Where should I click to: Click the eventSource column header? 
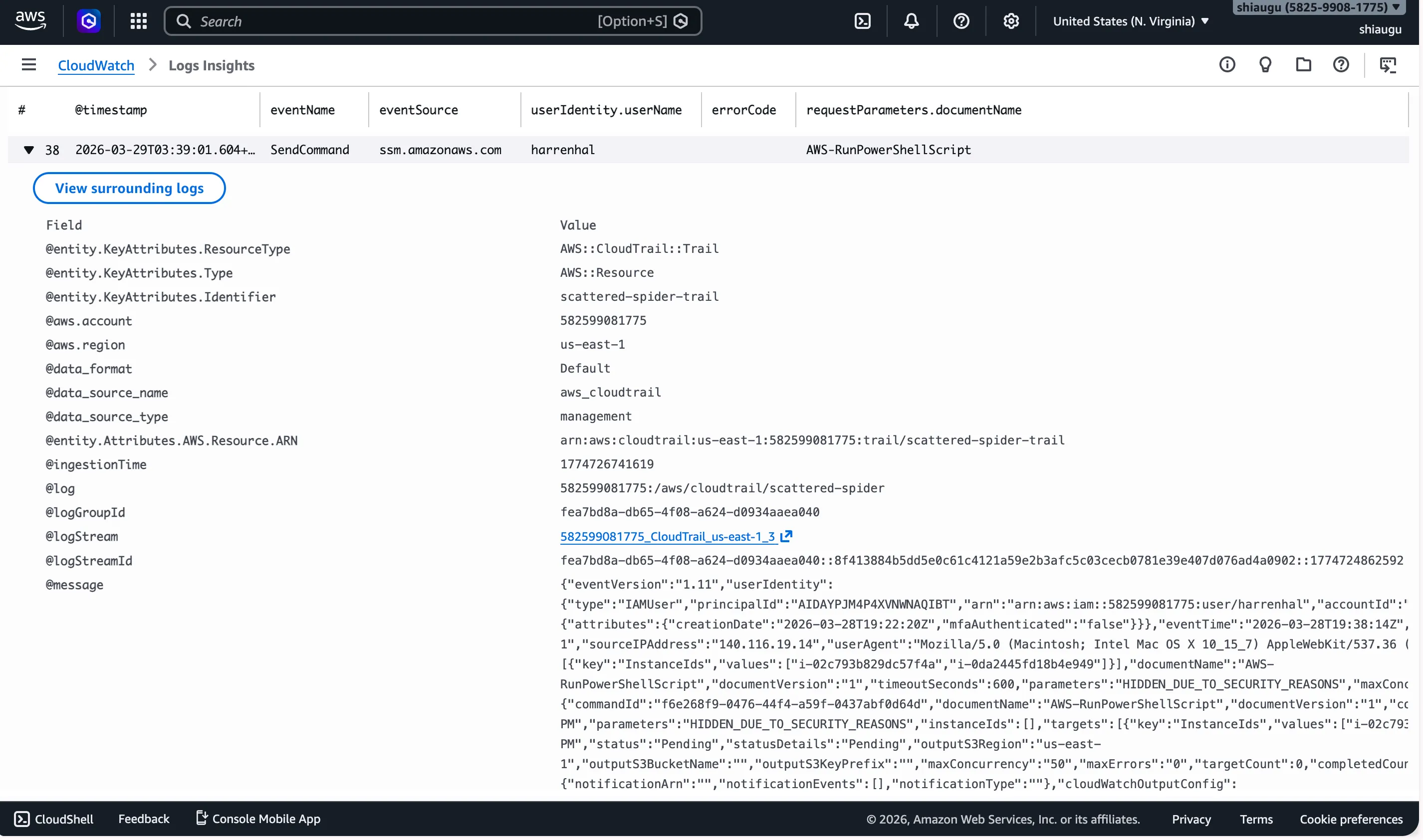419,110
